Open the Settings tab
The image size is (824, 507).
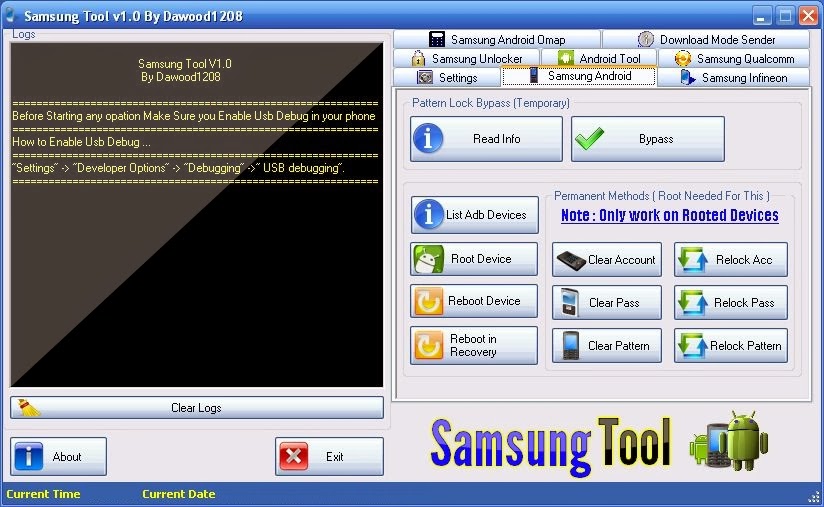click(x=447, y=77)
